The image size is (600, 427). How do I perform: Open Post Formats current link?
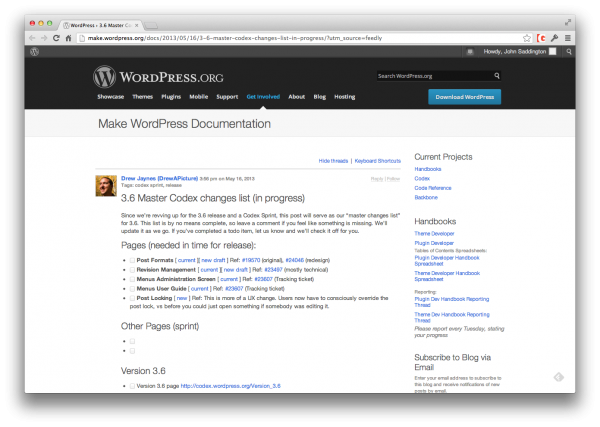tap(187, 260)
